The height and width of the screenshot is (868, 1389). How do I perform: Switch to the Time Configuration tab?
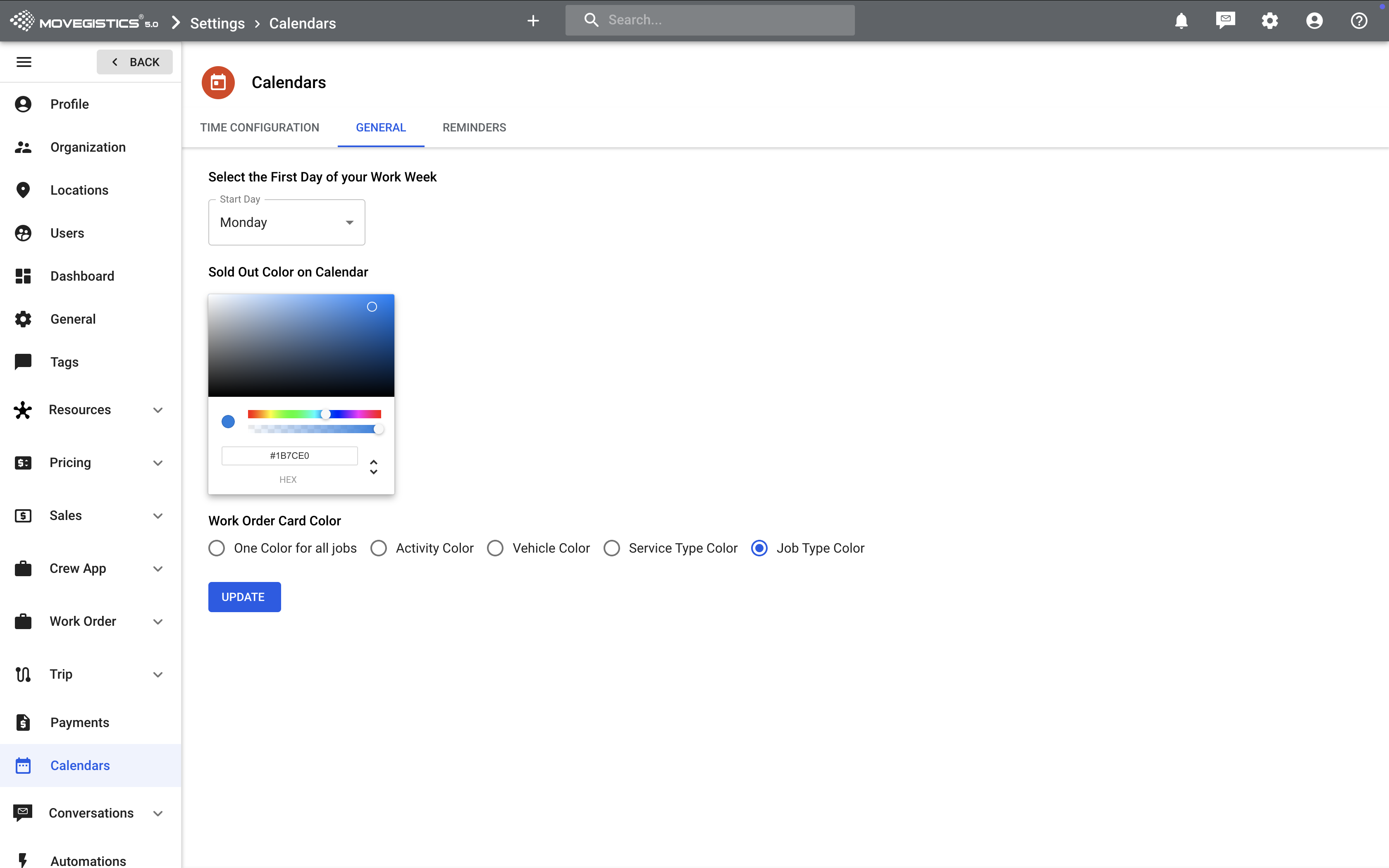[x=260, y=127]
